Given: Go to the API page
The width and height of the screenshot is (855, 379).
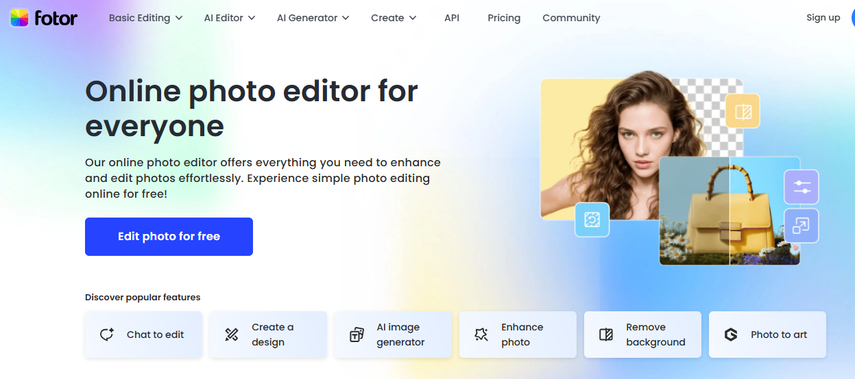Looking at the screenshot, I should tap(451, 18).
